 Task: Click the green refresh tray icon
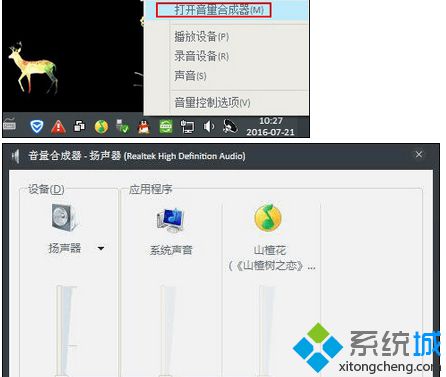point(166,127)
